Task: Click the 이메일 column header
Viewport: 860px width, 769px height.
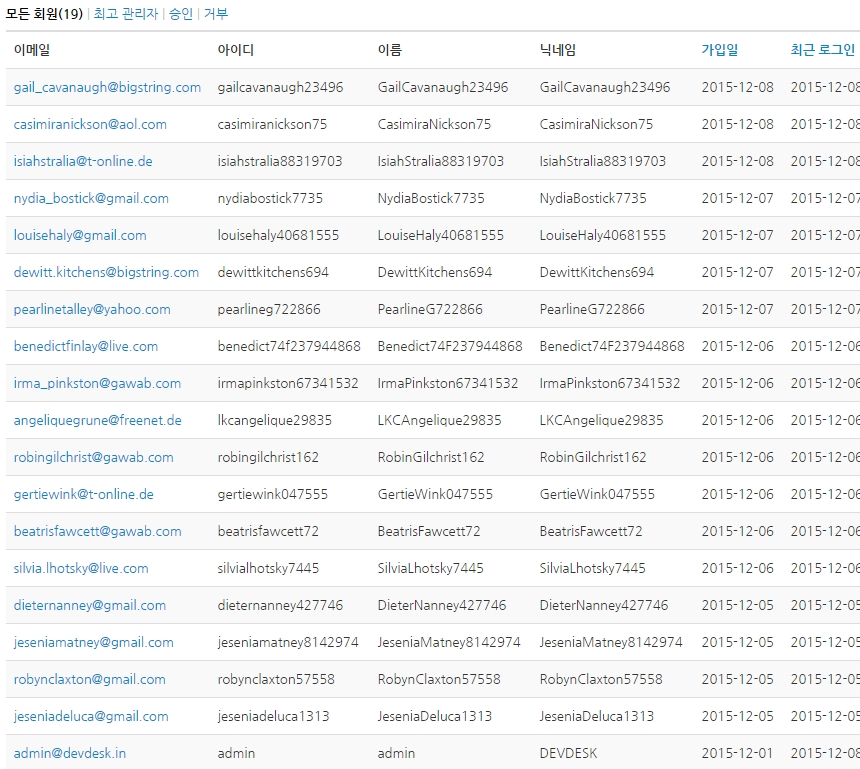Action: click(32, 50)
